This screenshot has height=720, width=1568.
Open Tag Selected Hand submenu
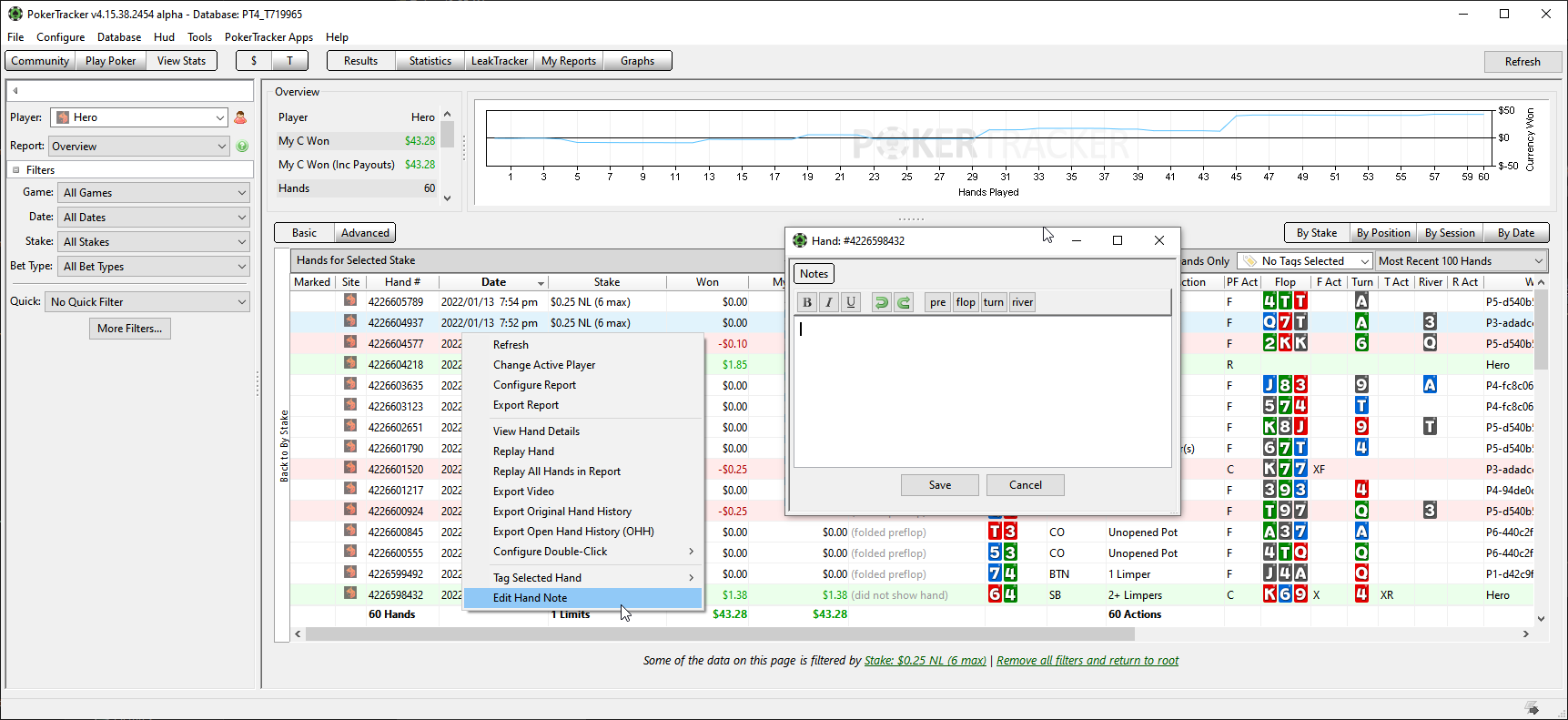point(582,578)
